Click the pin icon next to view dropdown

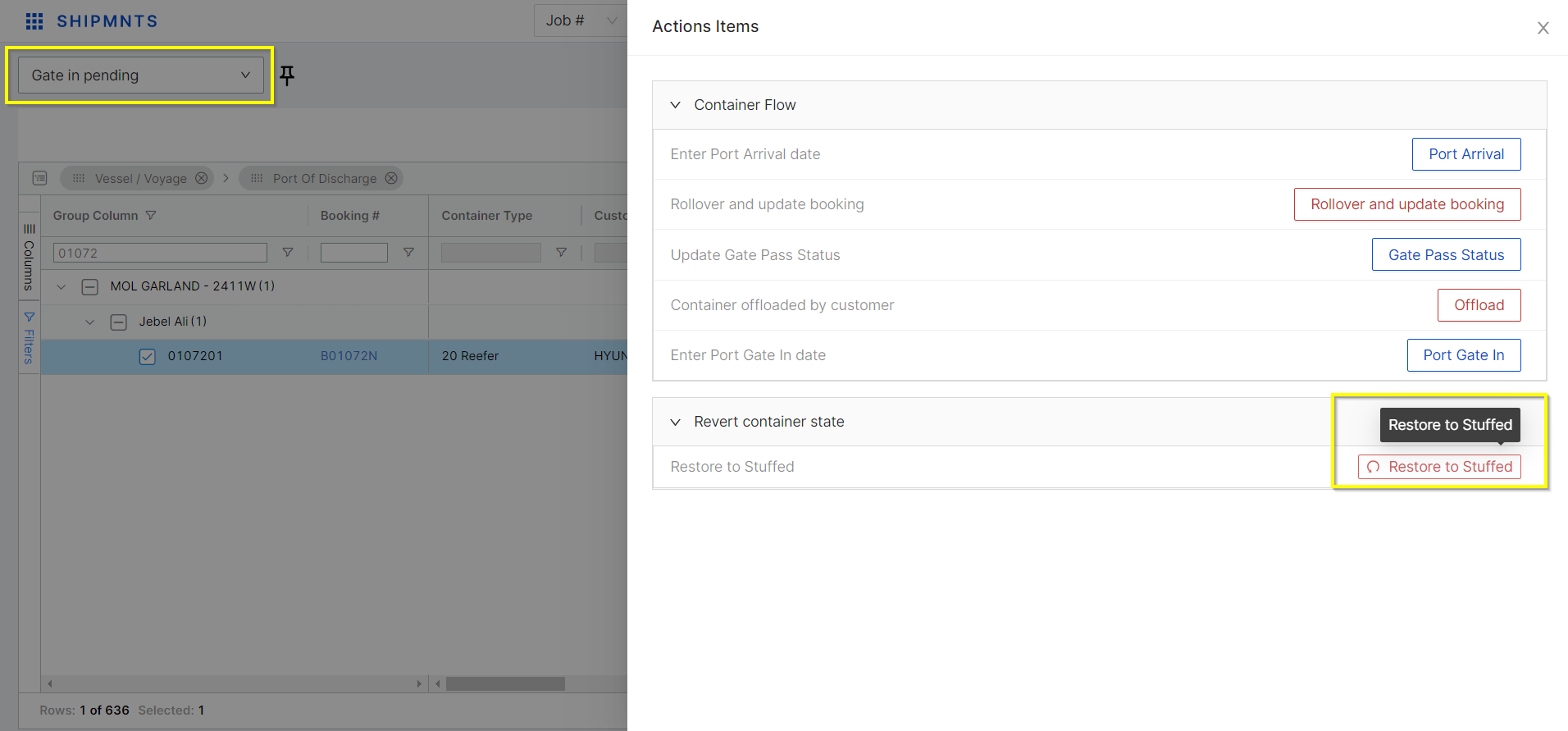pos(287,75)
